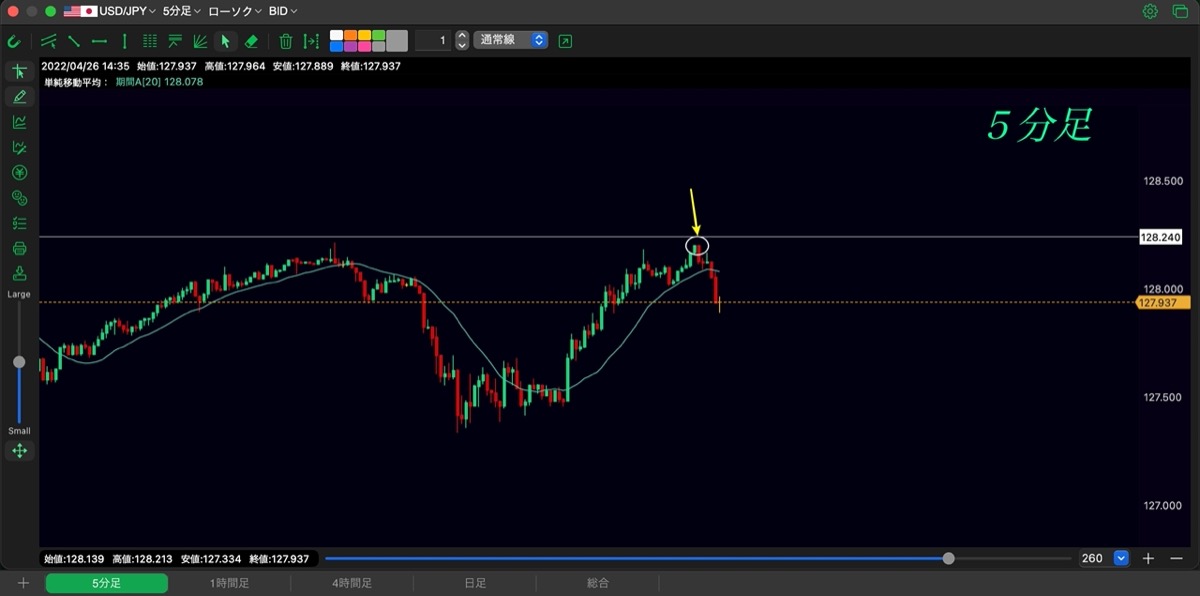The height and width of the screenshot is (596, 1200).
Task: Choose the horizontal line tool
Action: click(99, 42)
